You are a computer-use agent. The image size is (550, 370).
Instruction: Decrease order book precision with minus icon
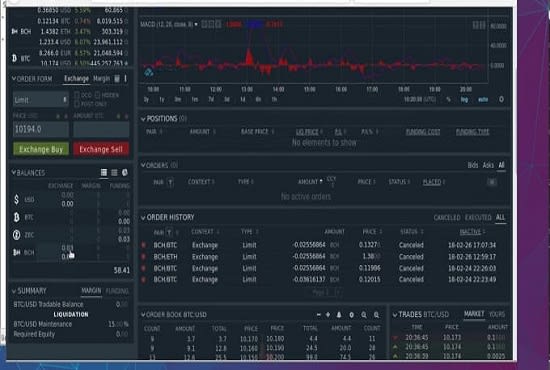coord(318,315)
